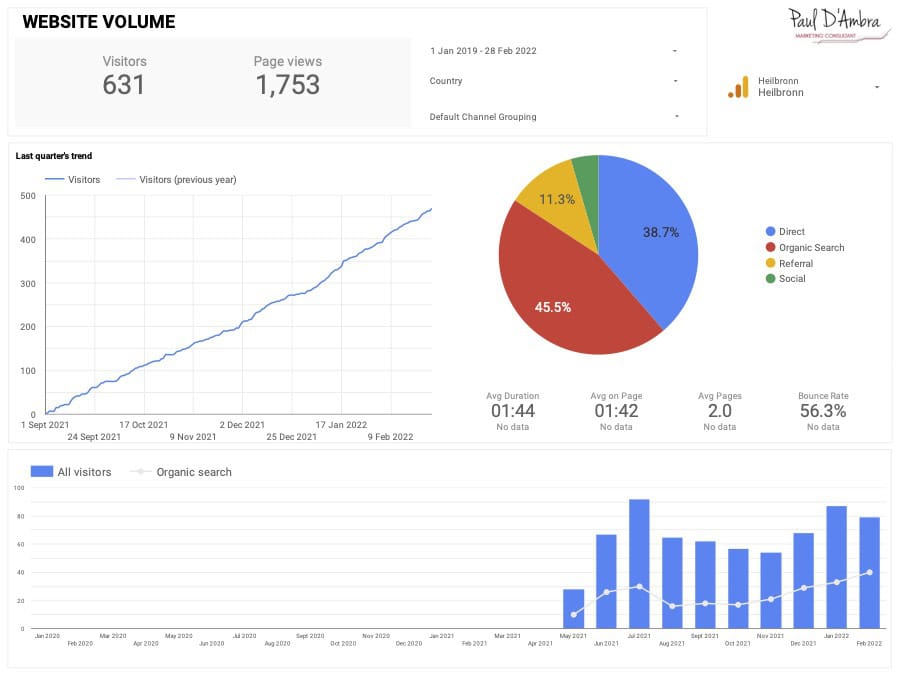Click the 17 Oct 2021 axis label
This screenshot has width=900, height=675.
click(x=143, y=425)
